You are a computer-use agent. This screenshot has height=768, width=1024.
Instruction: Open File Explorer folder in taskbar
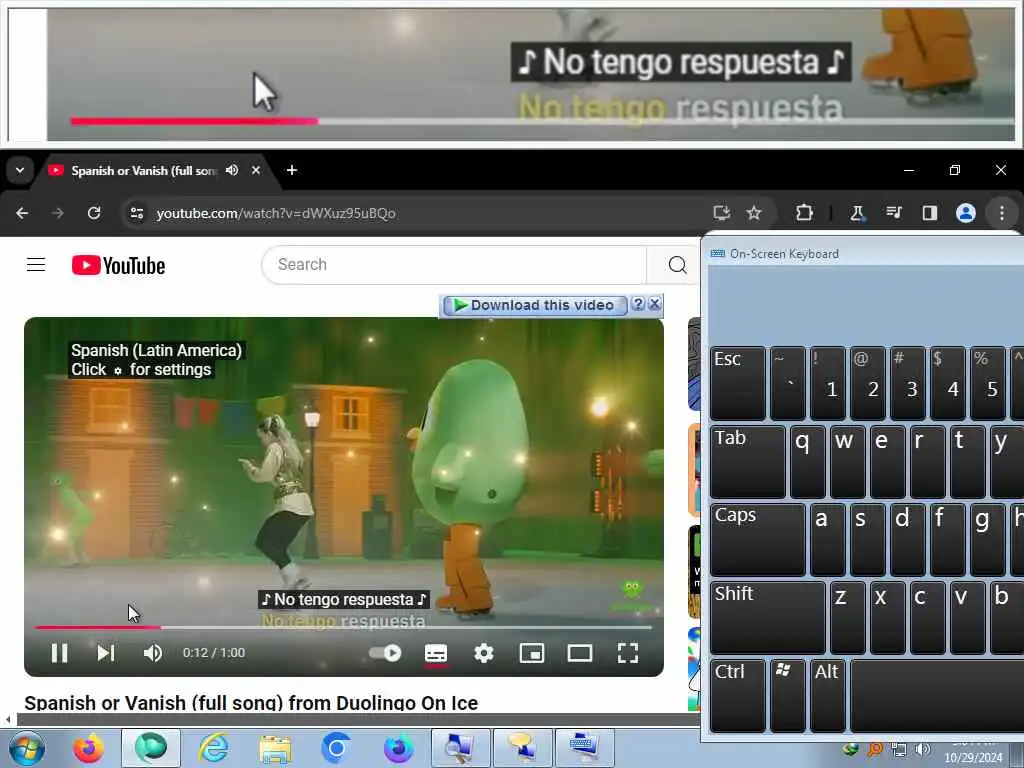pyautogui.click(x=275, y=748)
